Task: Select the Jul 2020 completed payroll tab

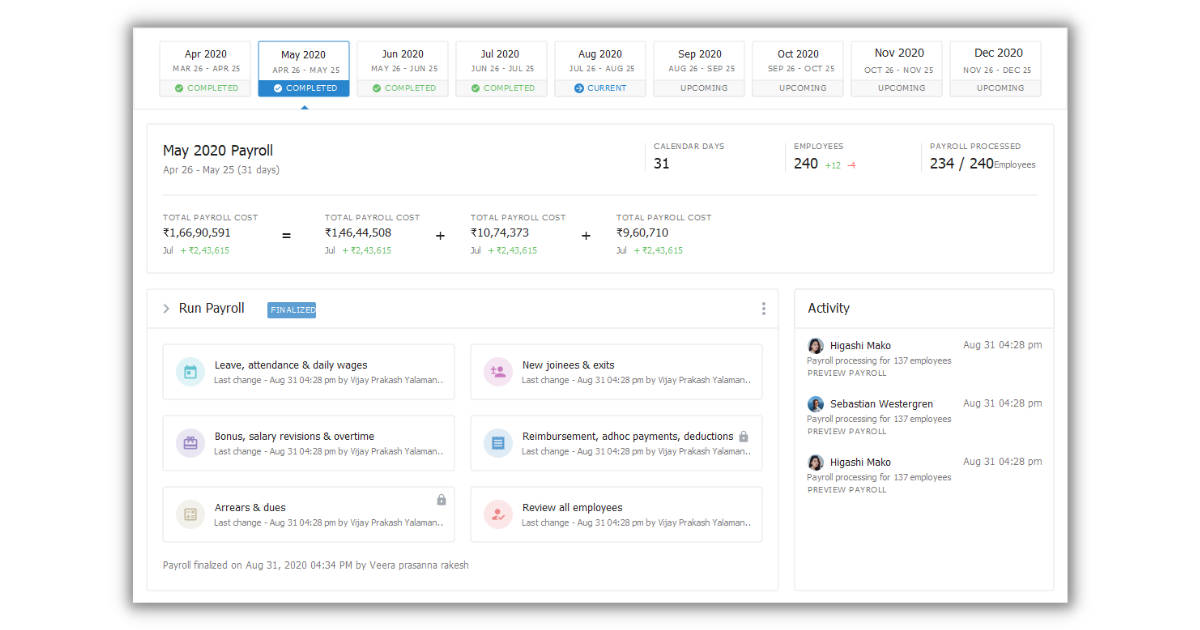Action: click(501, 66)
